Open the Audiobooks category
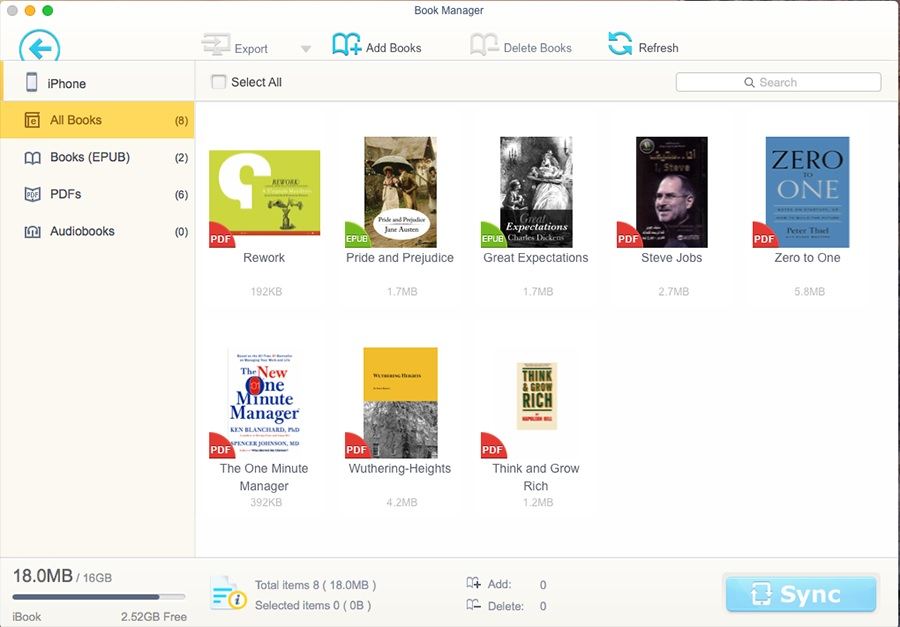The image size is (900, 627). 97,231
